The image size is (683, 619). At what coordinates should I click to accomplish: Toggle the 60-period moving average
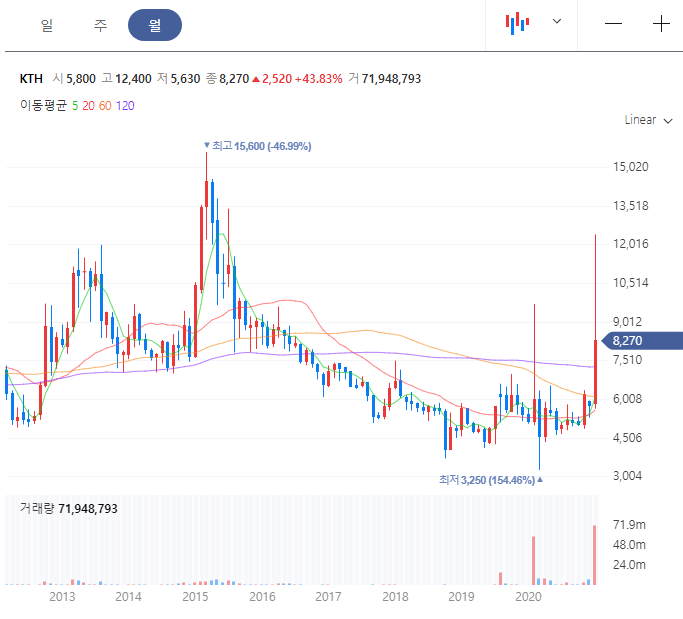[105, 105]
